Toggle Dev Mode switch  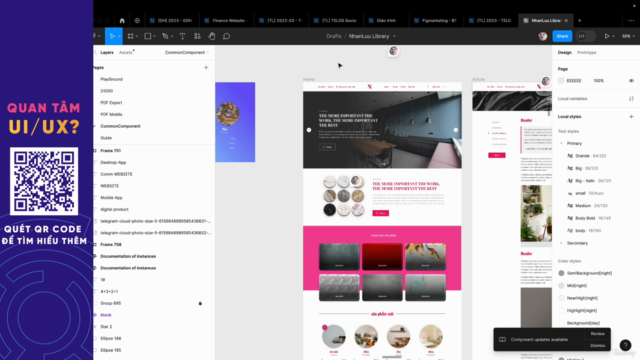point(585,36)
